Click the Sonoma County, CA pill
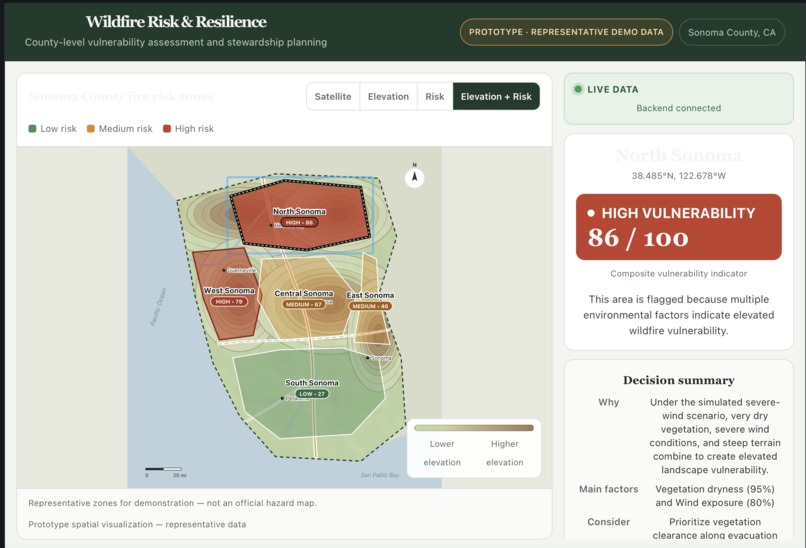 click(x=731, y=32)
